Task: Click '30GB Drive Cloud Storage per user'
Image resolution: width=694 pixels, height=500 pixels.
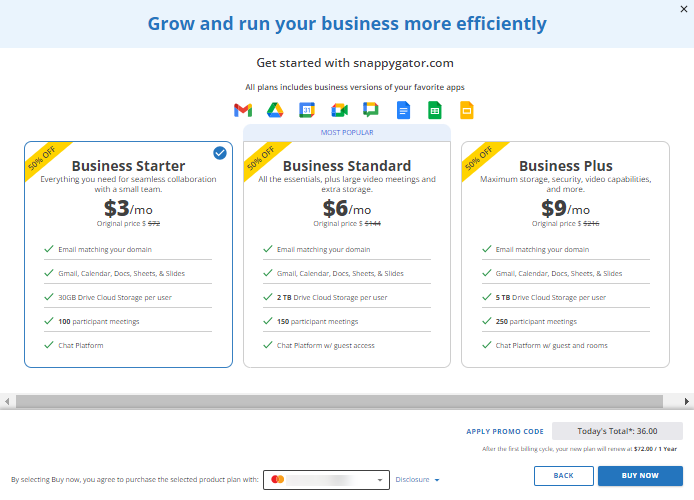Action: [x=115, y=297]
